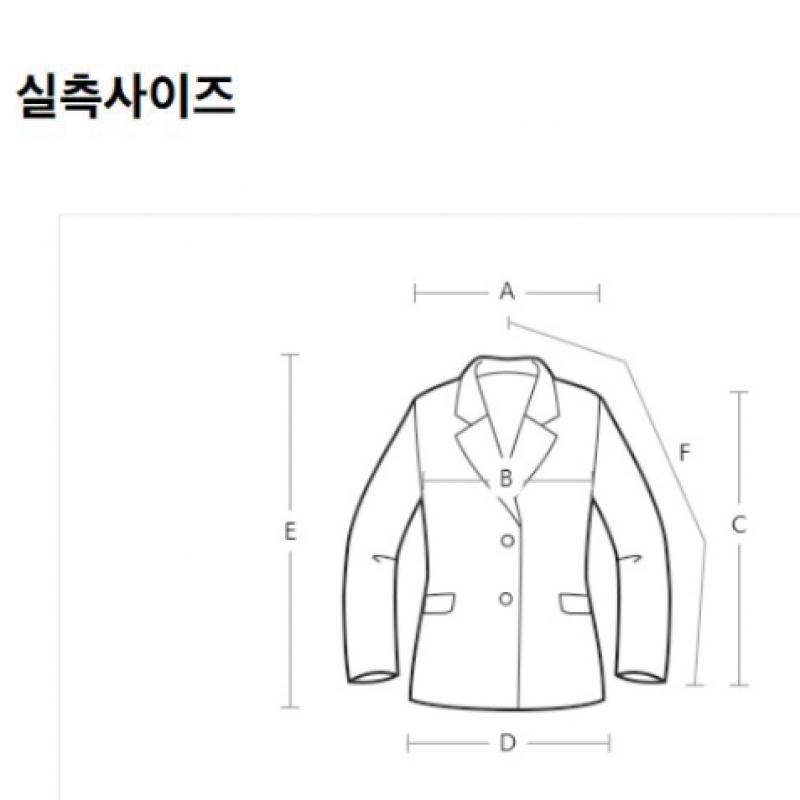Click the lower jacket button

[x=506, y=598]
